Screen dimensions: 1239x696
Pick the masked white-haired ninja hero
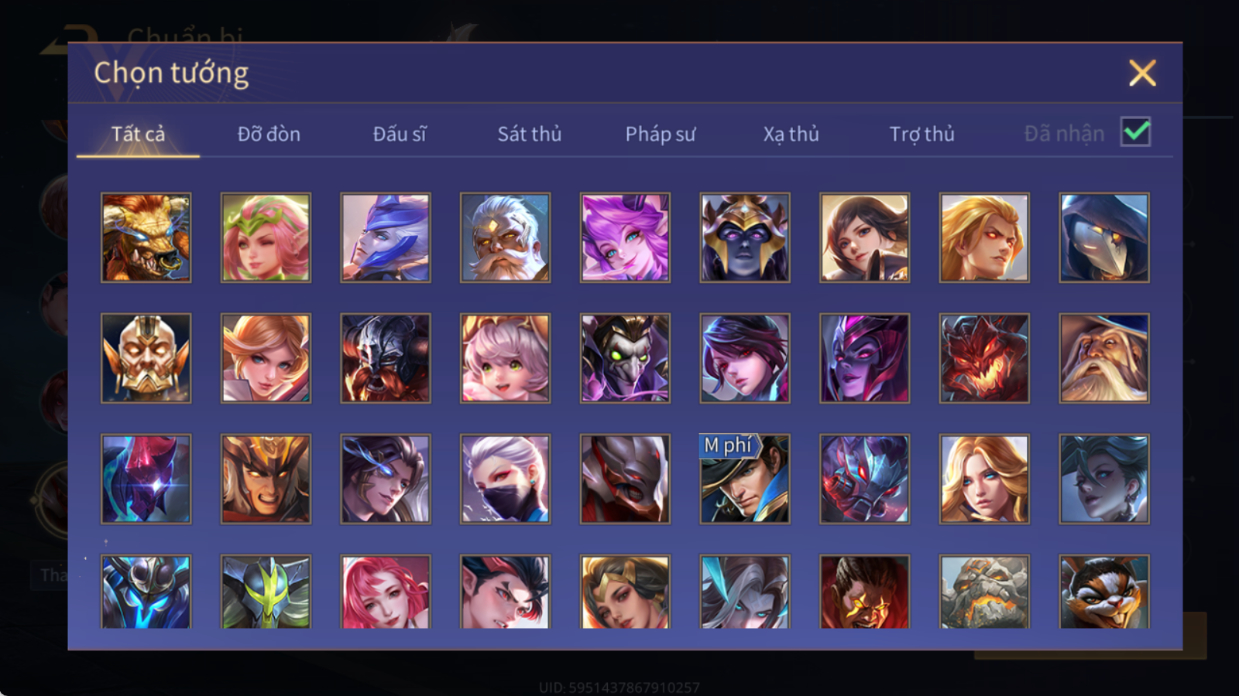pyautogui.click(x=505, y=479)
